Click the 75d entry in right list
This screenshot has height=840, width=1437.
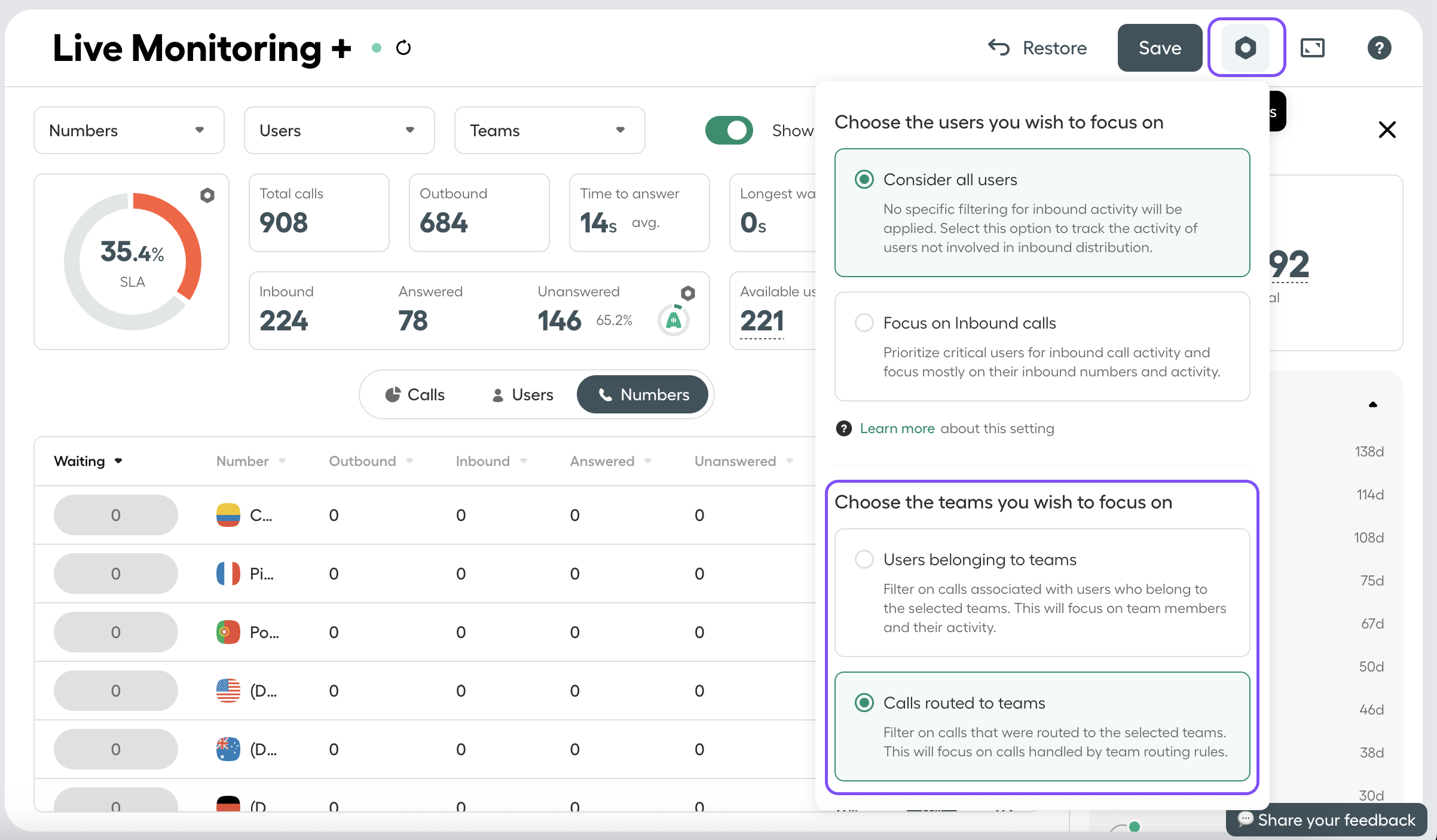pos(1372,581)
